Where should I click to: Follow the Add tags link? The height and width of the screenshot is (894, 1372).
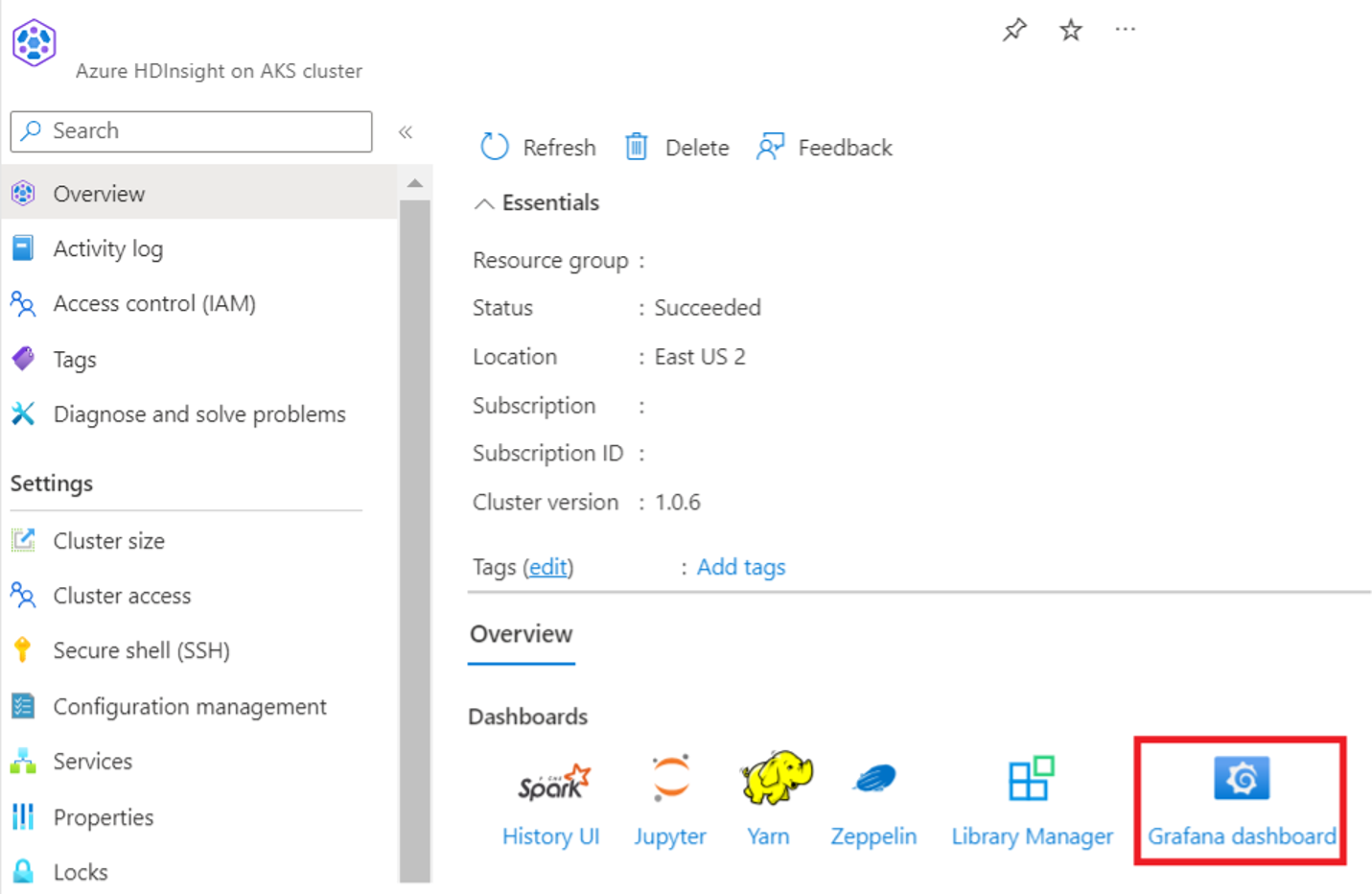pyautogui.click(x=740, y=567)
